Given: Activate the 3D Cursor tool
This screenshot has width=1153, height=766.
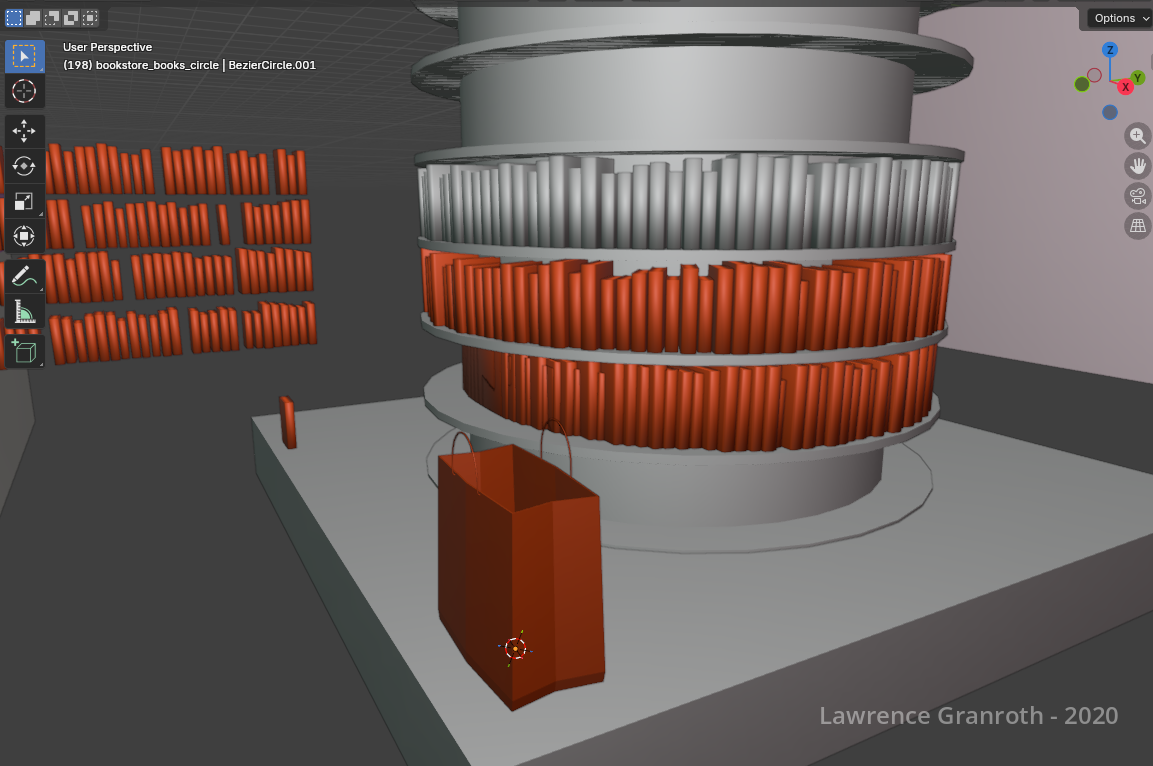Looking at the screenshot, I should click(x=25, y=91).
